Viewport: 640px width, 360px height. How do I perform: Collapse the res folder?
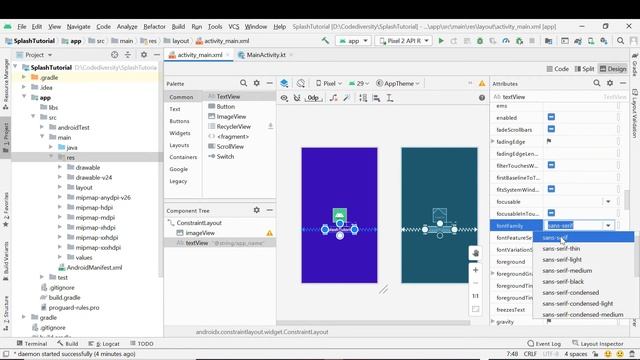click(51, 157)
